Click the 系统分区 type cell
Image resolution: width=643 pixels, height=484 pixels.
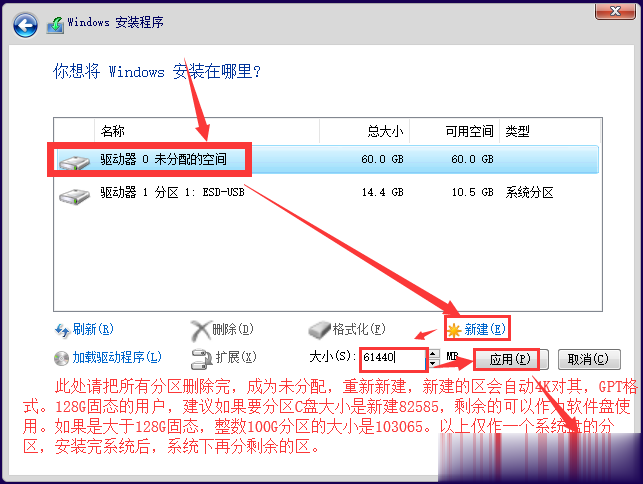click(x=529, y=192)
